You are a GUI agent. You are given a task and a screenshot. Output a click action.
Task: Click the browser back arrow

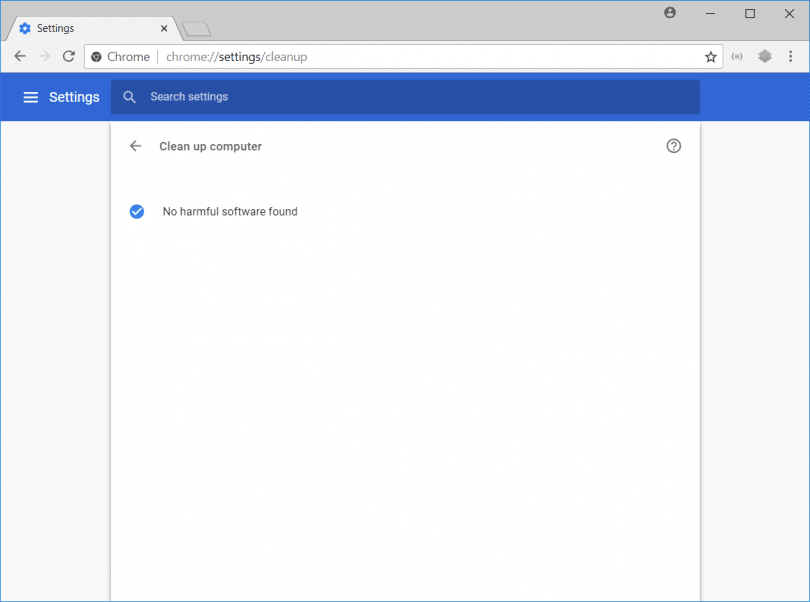pyautogui.click(x=20, y=57)
